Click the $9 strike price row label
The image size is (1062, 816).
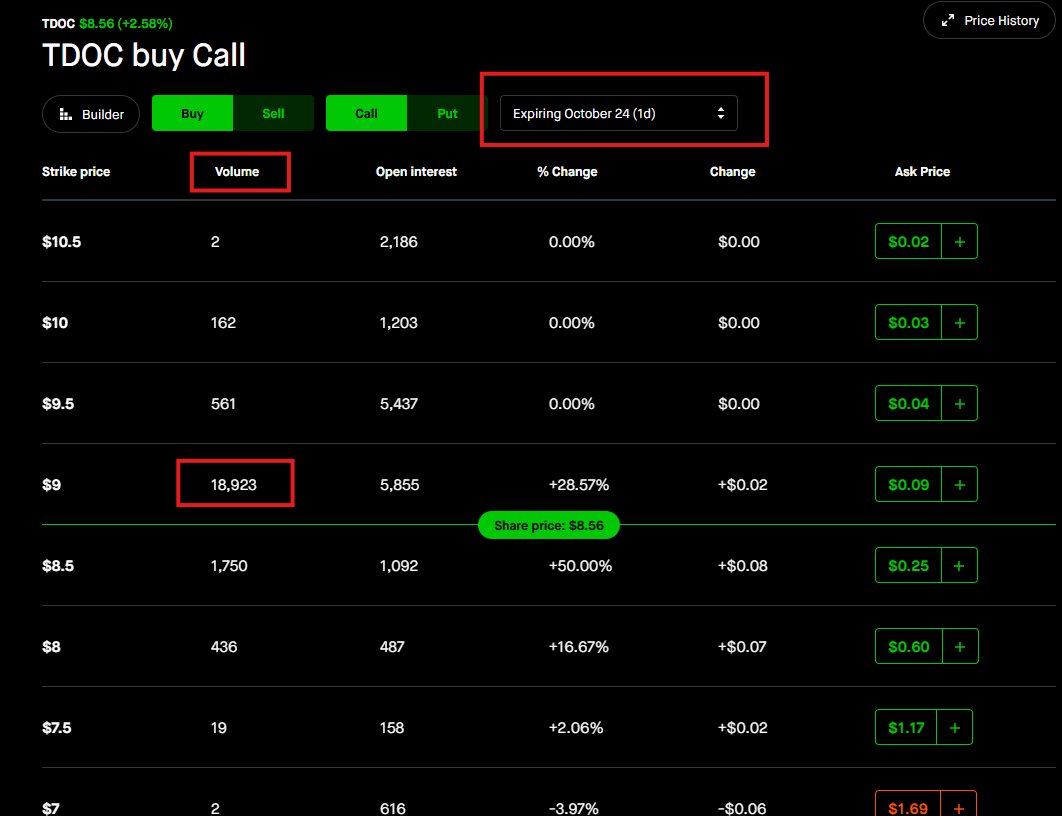tap(51, 484)
